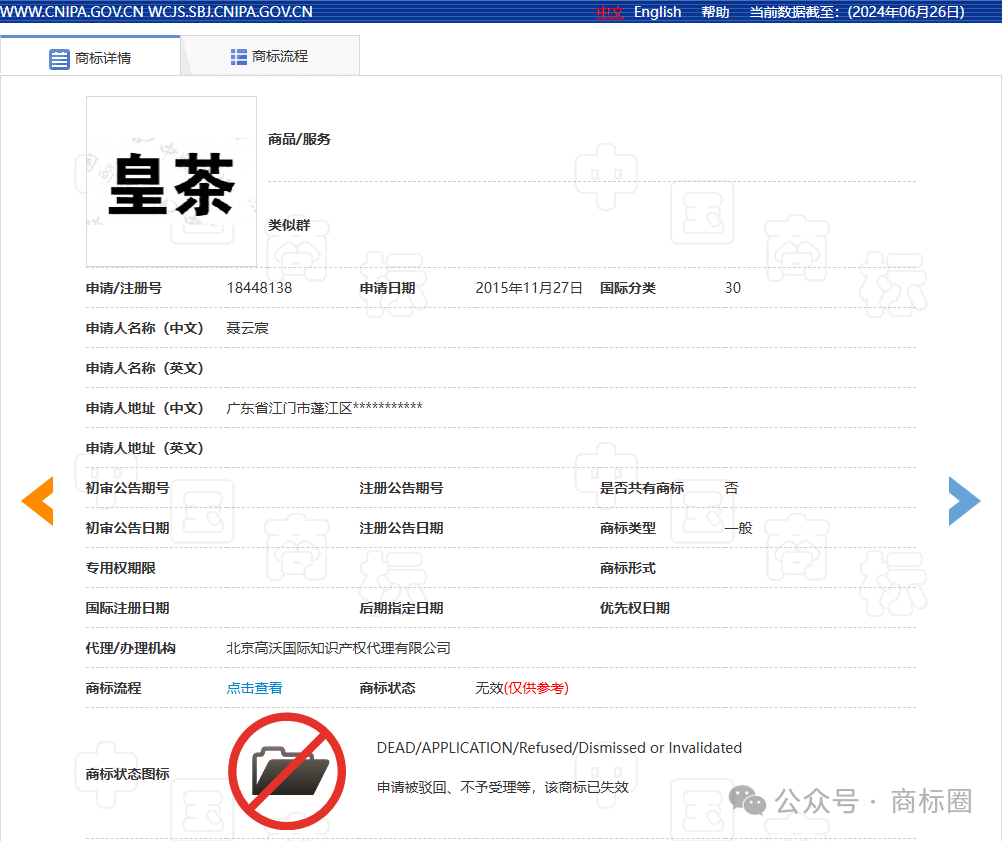Click the 商标详情 tab list icon
This screenshot has width=1004, height=841.
(x=60, y=59)
